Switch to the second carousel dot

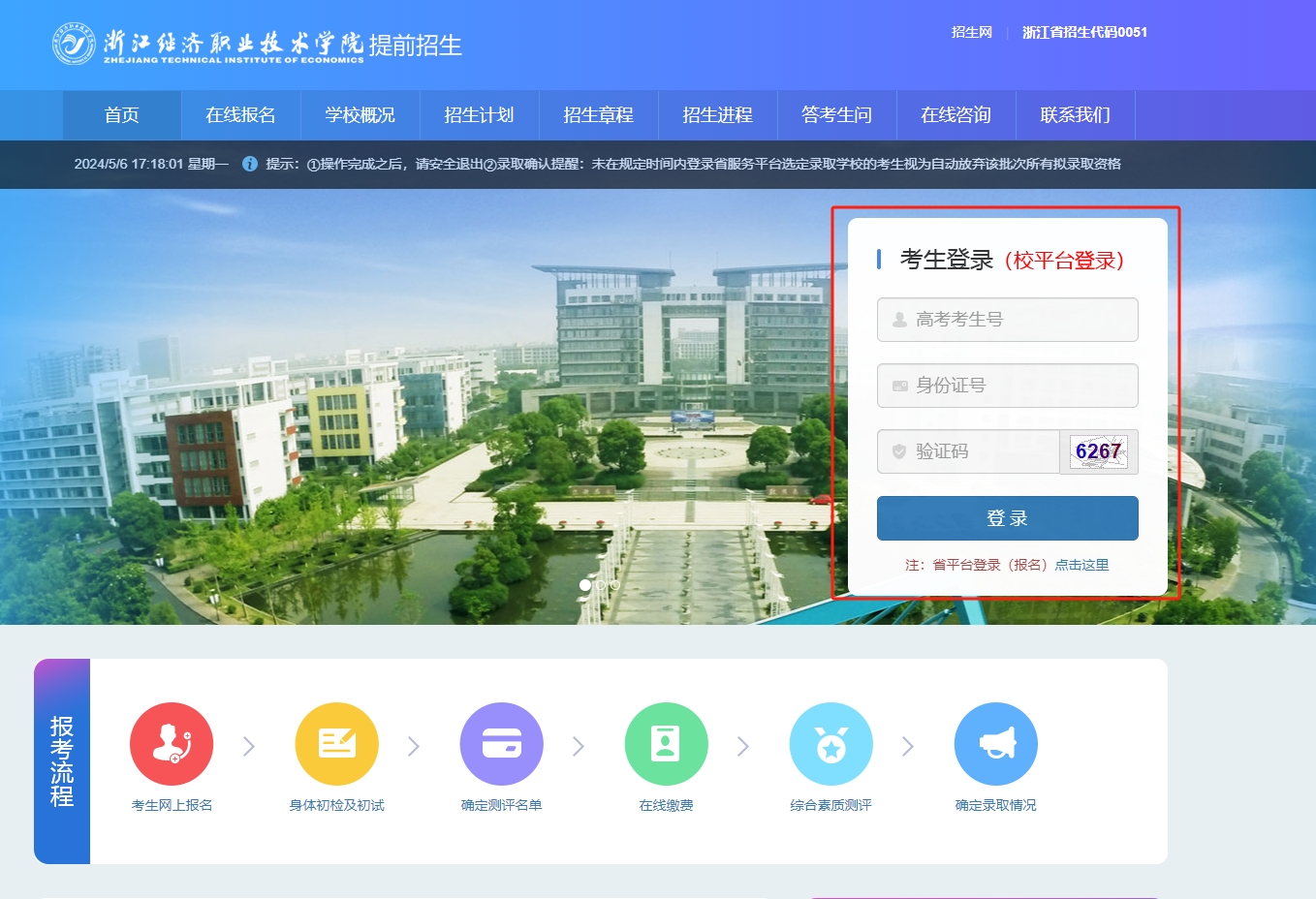601,585
